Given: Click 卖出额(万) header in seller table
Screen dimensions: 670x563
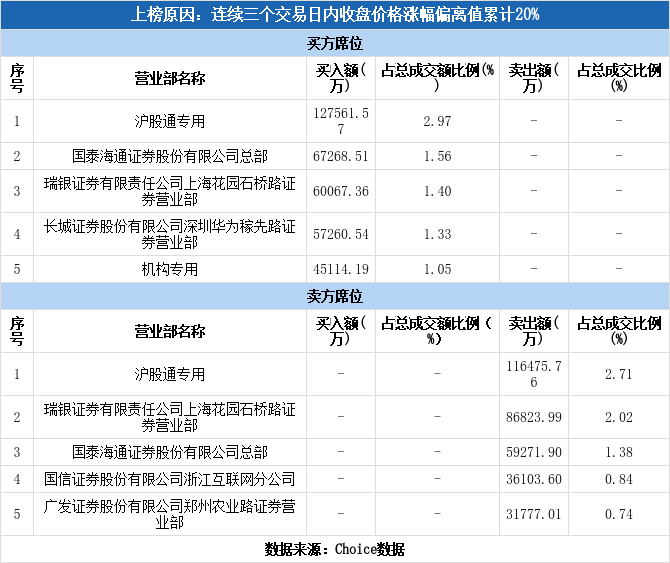Looking at the screenshot, I should 534,331.
